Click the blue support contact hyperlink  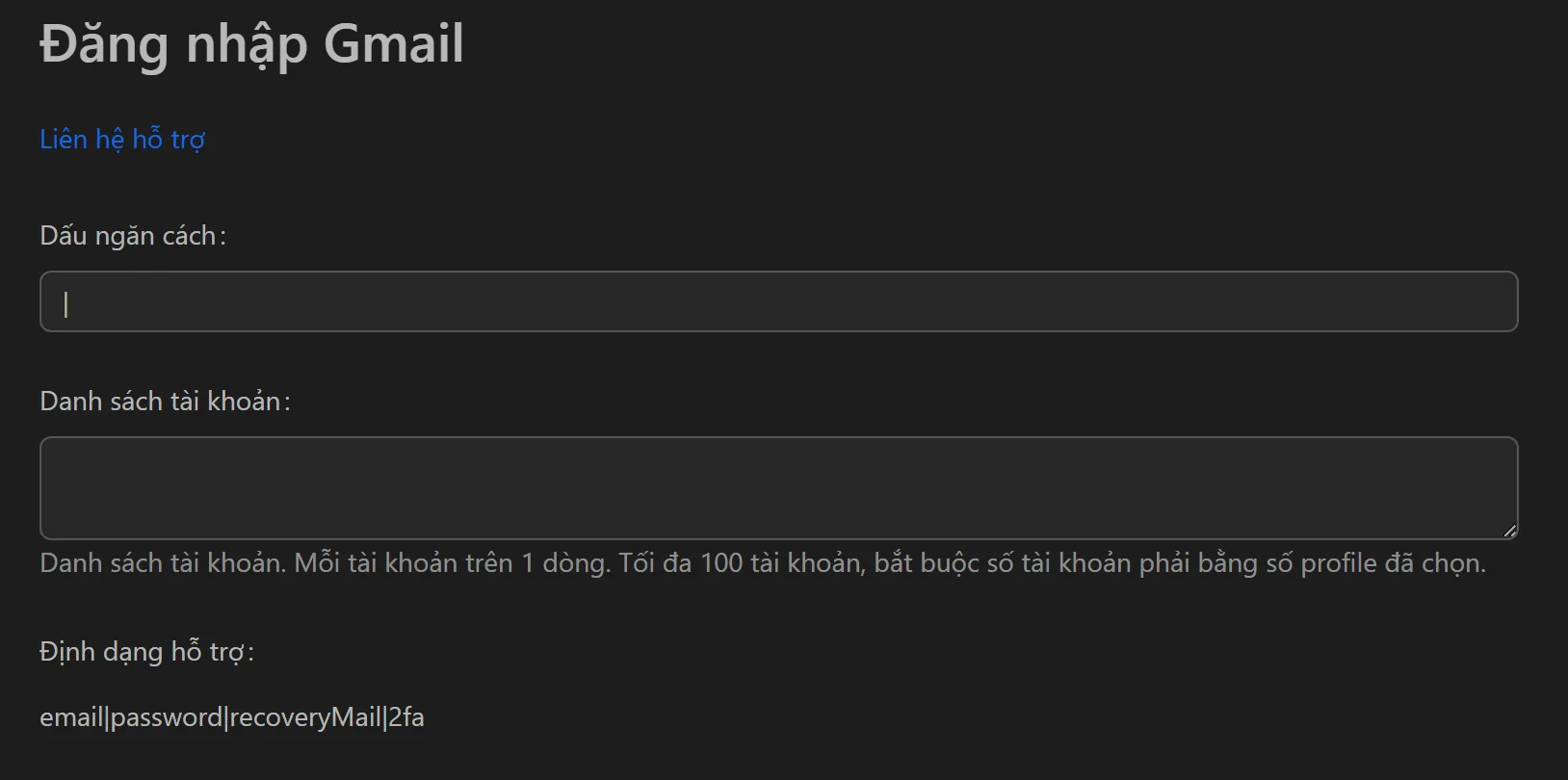coord(120,140)
